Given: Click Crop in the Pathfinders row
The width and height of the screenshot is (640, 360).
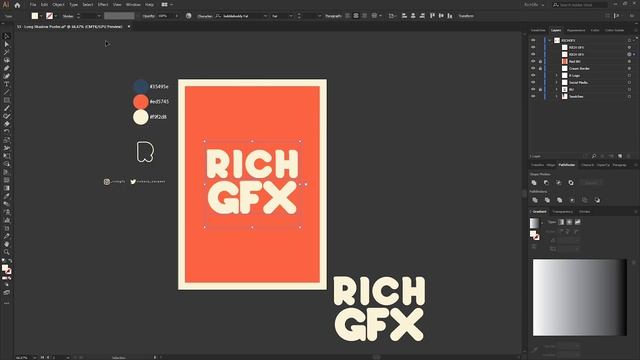Looking at the screenshot, I should [x=572, y=200].
